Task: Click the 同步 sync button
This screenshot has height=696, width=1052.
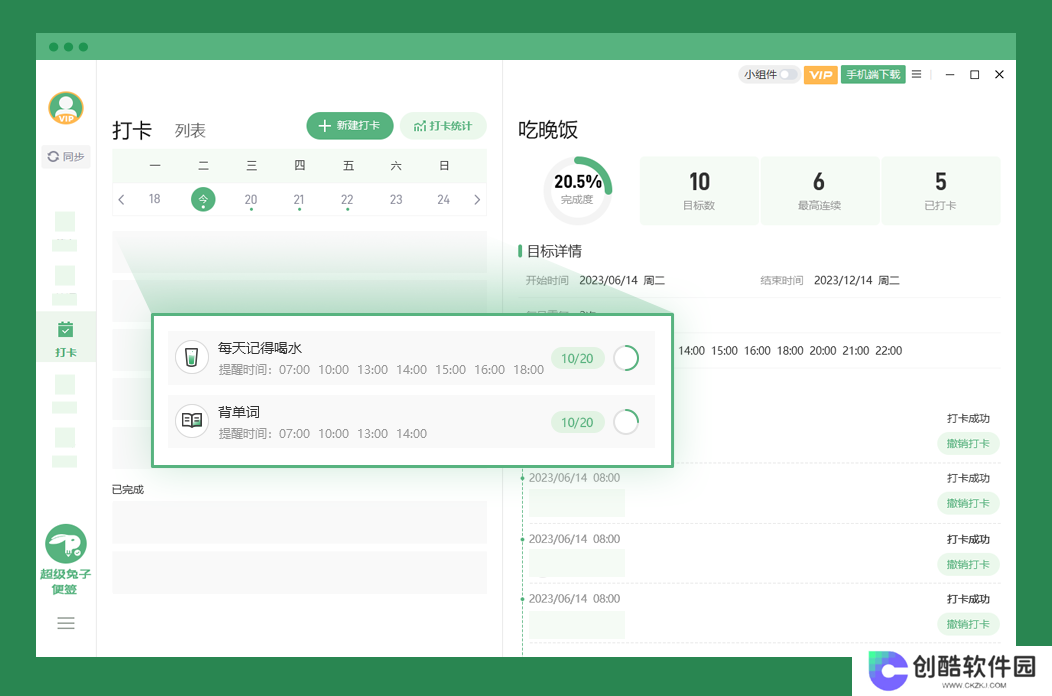Action: (66, 156)
